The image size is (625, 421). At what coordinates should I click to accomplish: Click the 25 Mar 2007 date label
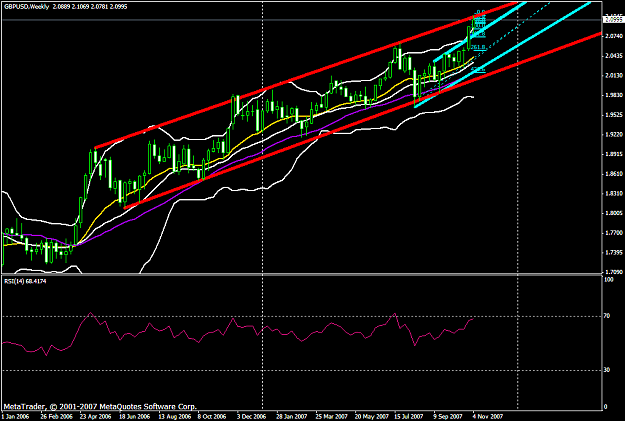coord(332,417)
